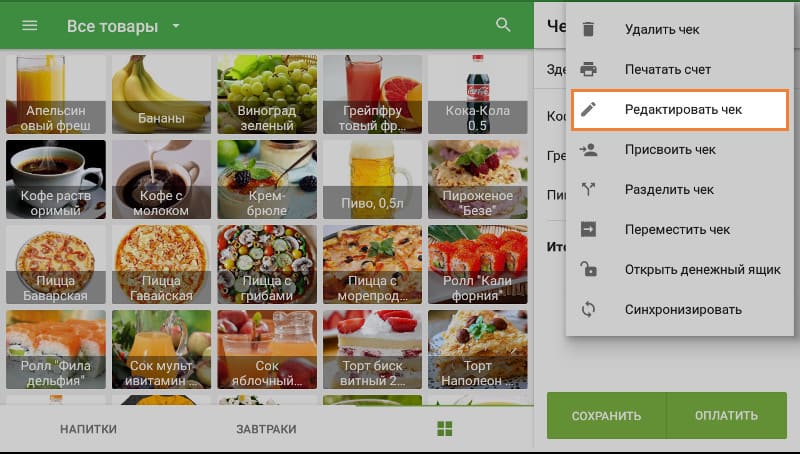The image size is (800, 454).
Task: Open the hamburger navigation menu
Action: [29, 26]
